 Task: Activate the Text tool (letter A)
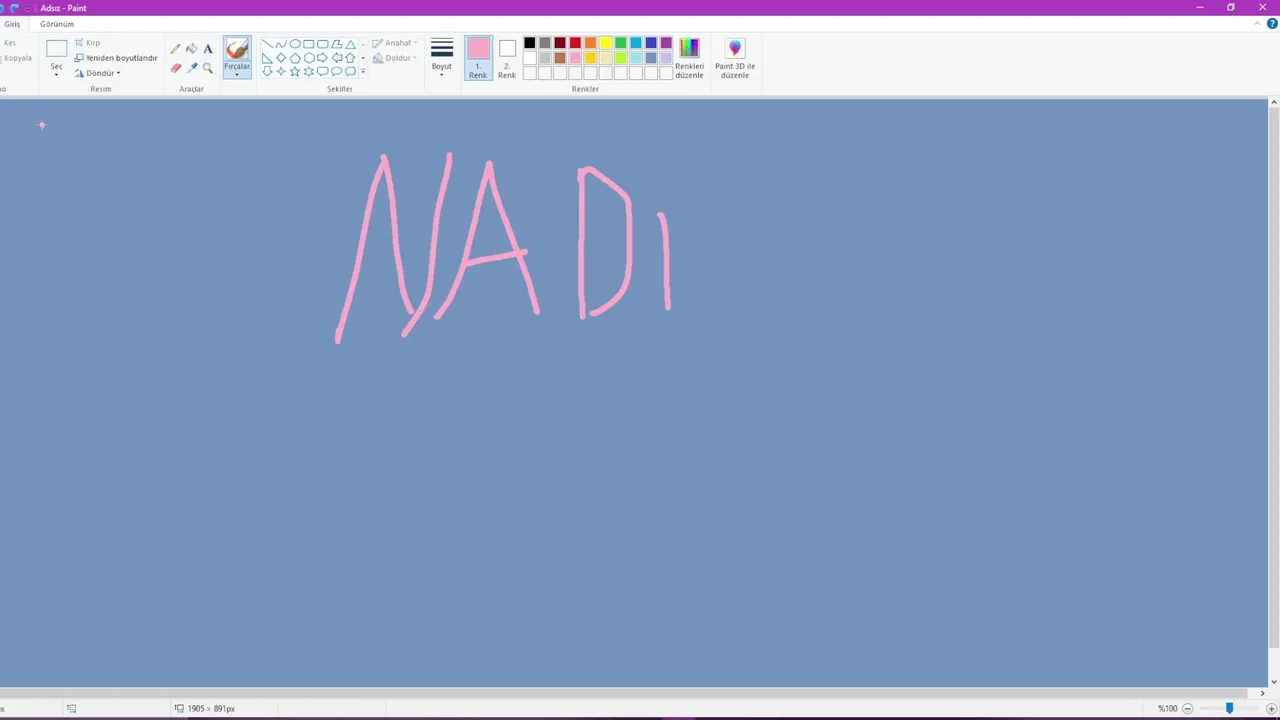pos(208,49)
